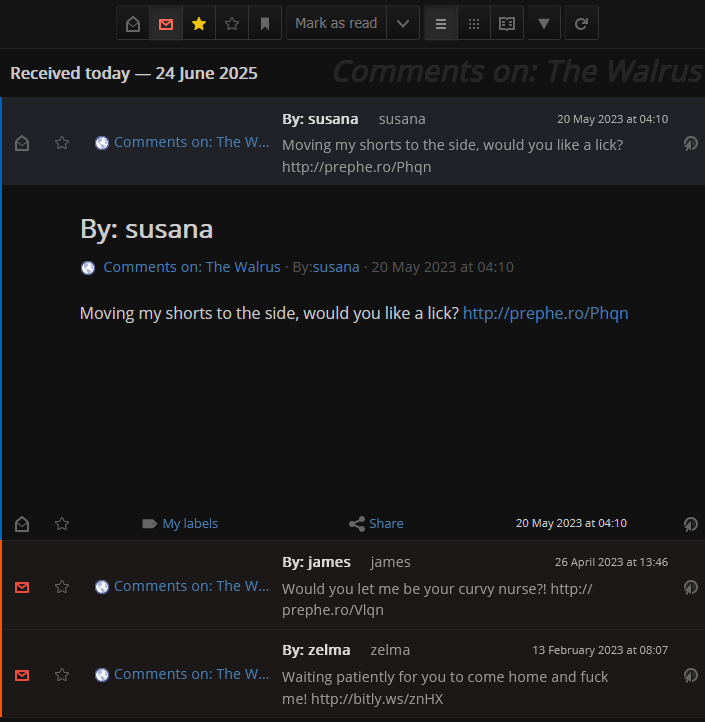Star the zelma article

(x=62, y=675)
